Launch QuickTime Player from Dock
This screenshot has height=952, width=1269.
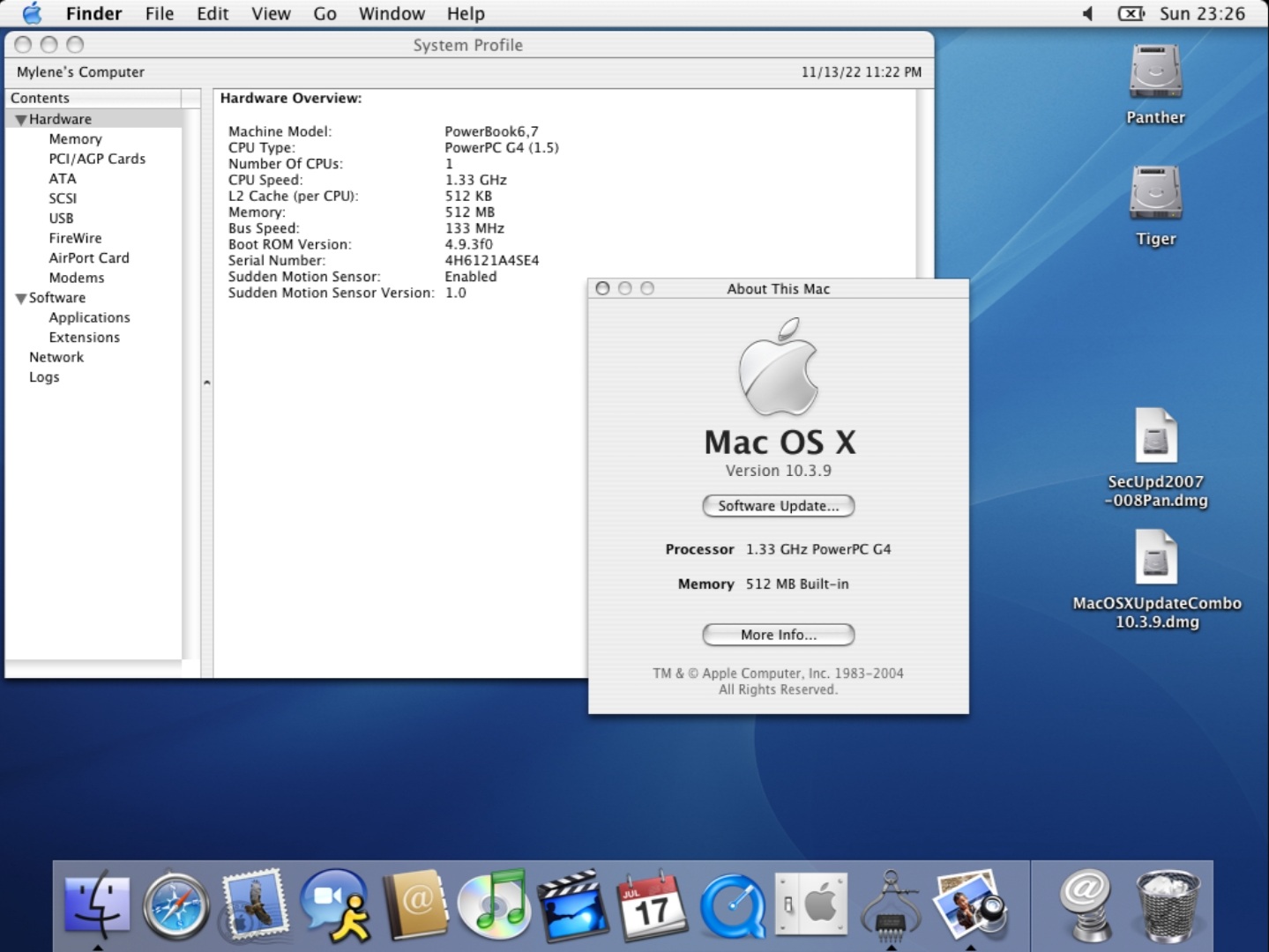[x=732, y=905]
